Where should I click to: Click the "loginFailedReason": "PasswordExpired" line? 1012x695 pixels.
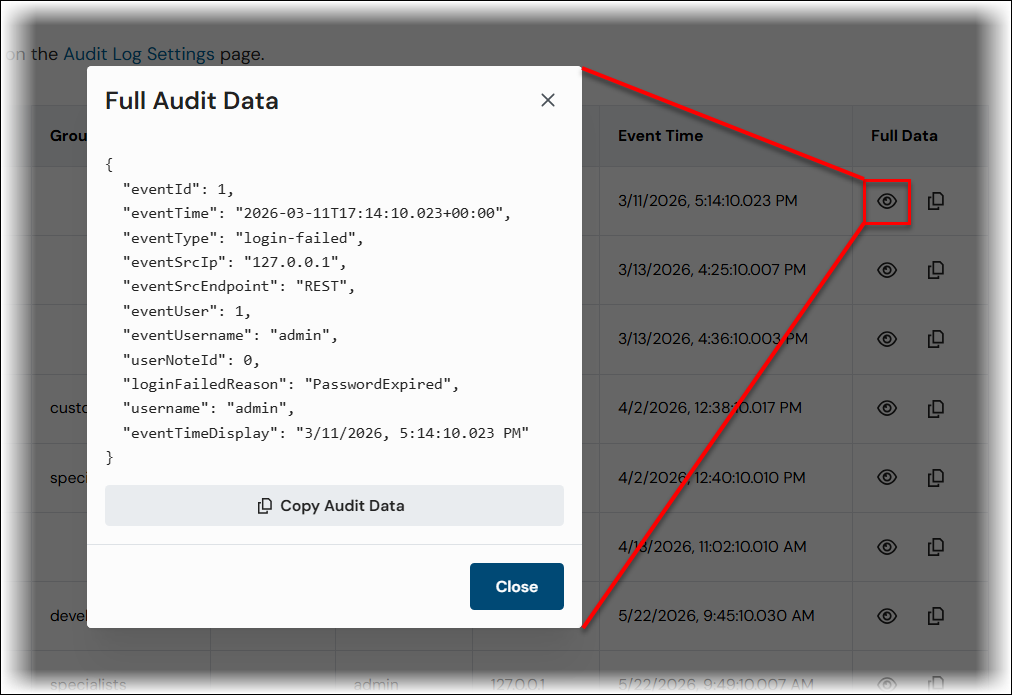(291, 384)
